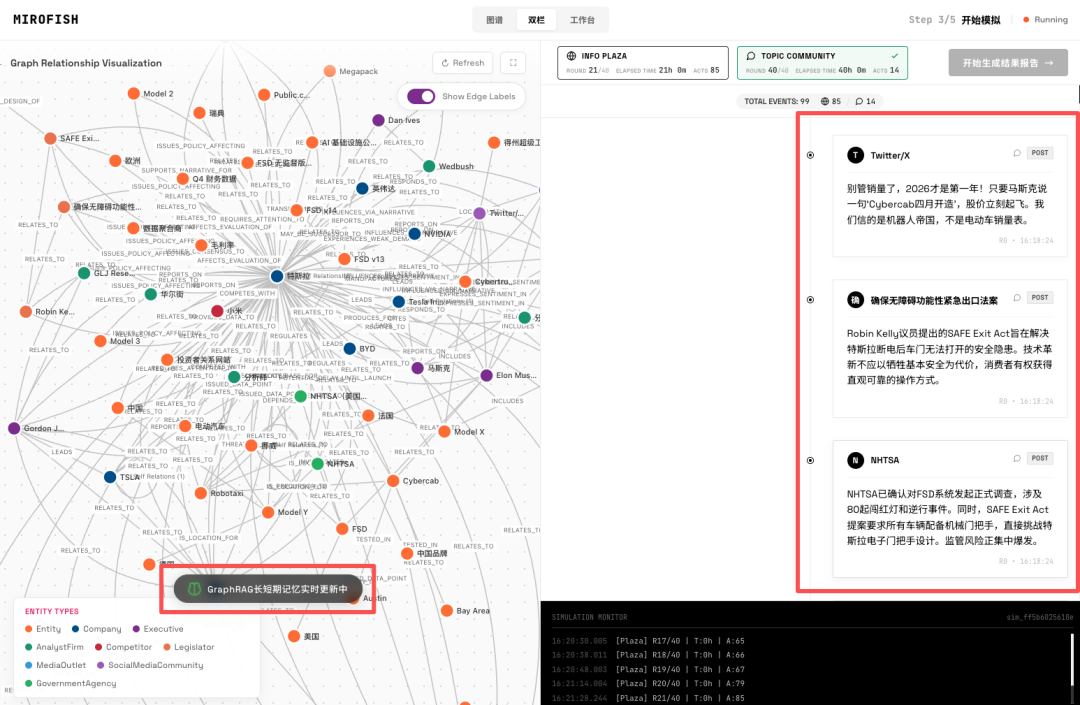
Task: Click the Legislator legend entry
Action: (189, 647)
